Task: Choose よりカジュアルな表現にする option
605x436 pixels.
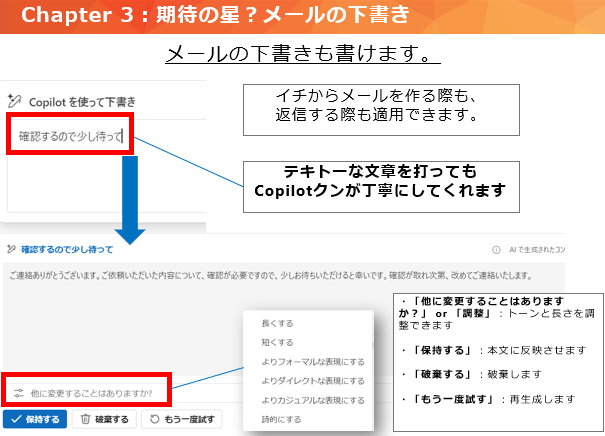Action: coord(313,400)
